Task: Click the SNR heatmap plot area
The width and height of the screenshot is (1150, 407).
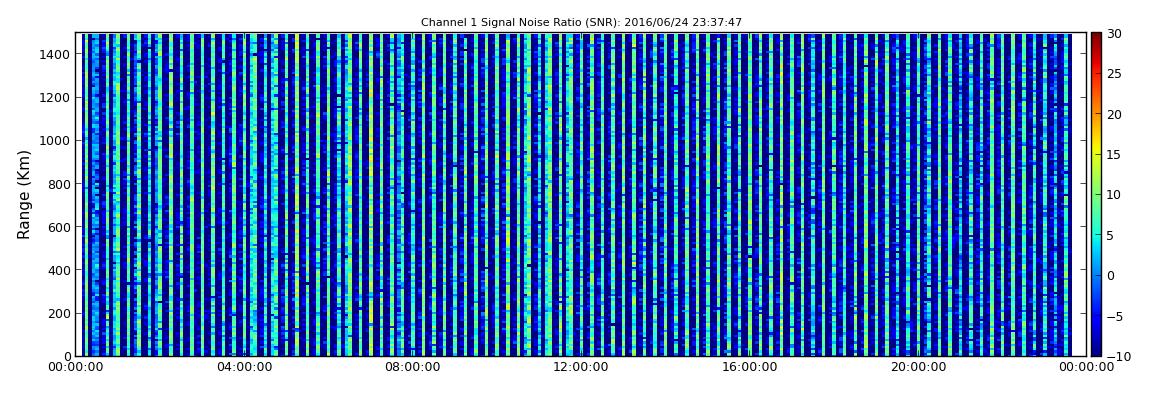Action: point(581,194)
